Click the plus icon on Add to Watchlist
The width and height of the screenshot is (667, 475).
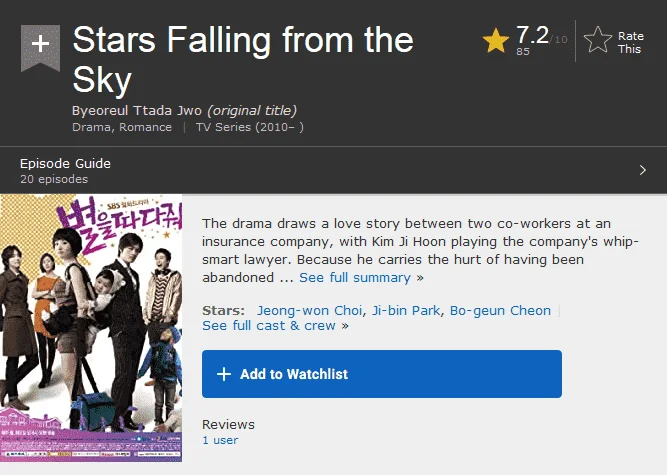[224, 374]
